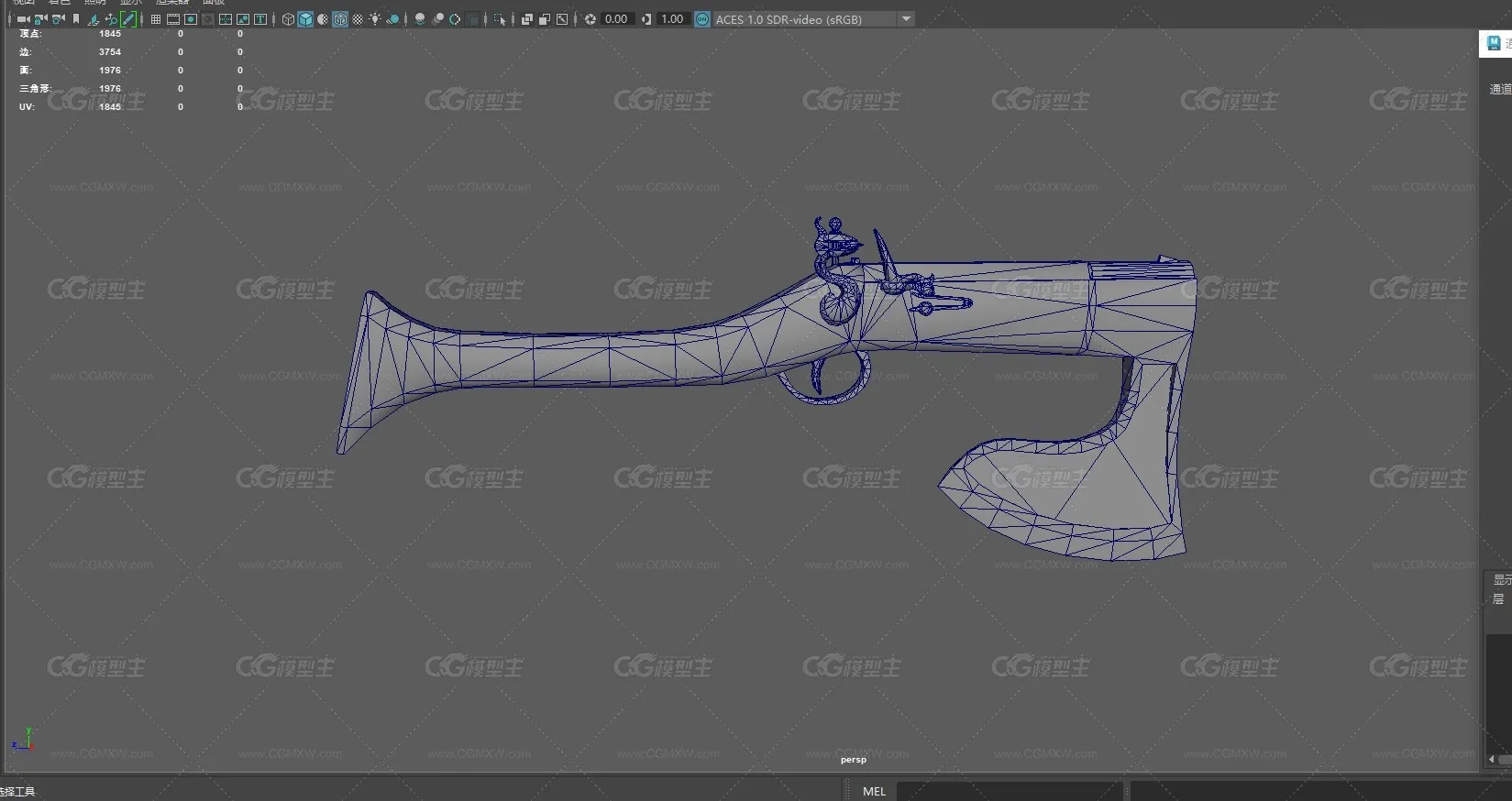The image size is (1512, 801).
Task: Click the right panel scroll left arrow
Action: [x=1492, y=759]
